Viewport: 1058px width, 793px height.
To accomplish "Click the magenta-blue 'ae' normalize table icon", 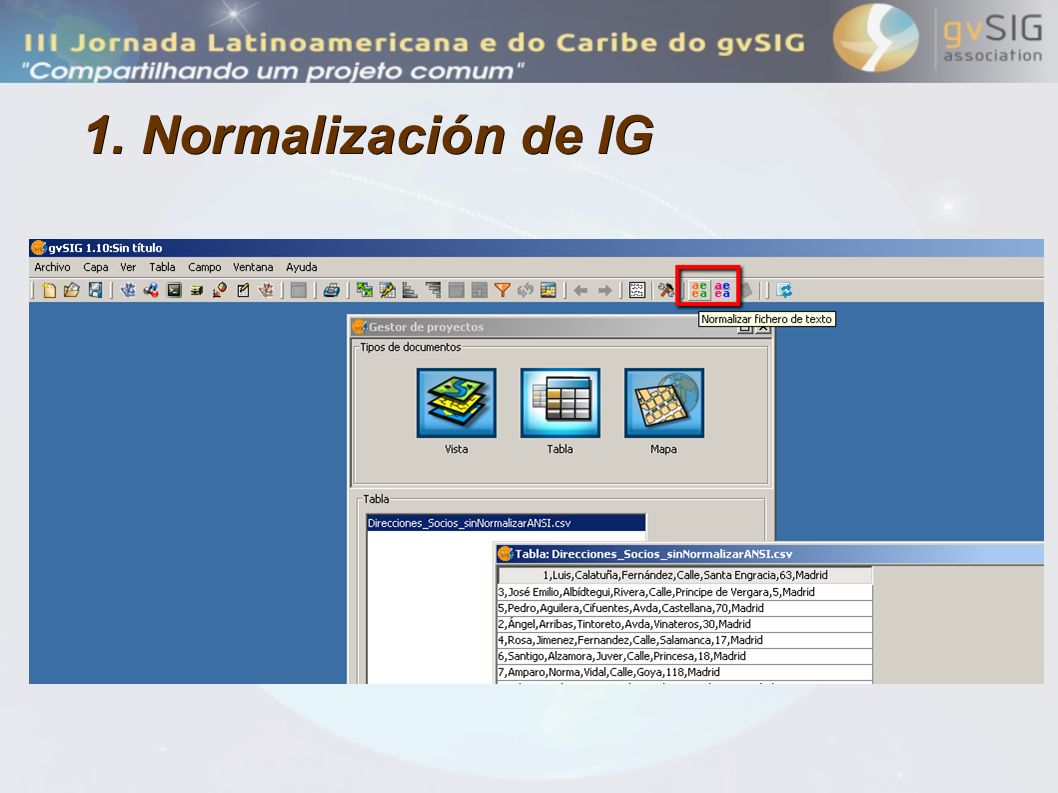I will point(722,290).
